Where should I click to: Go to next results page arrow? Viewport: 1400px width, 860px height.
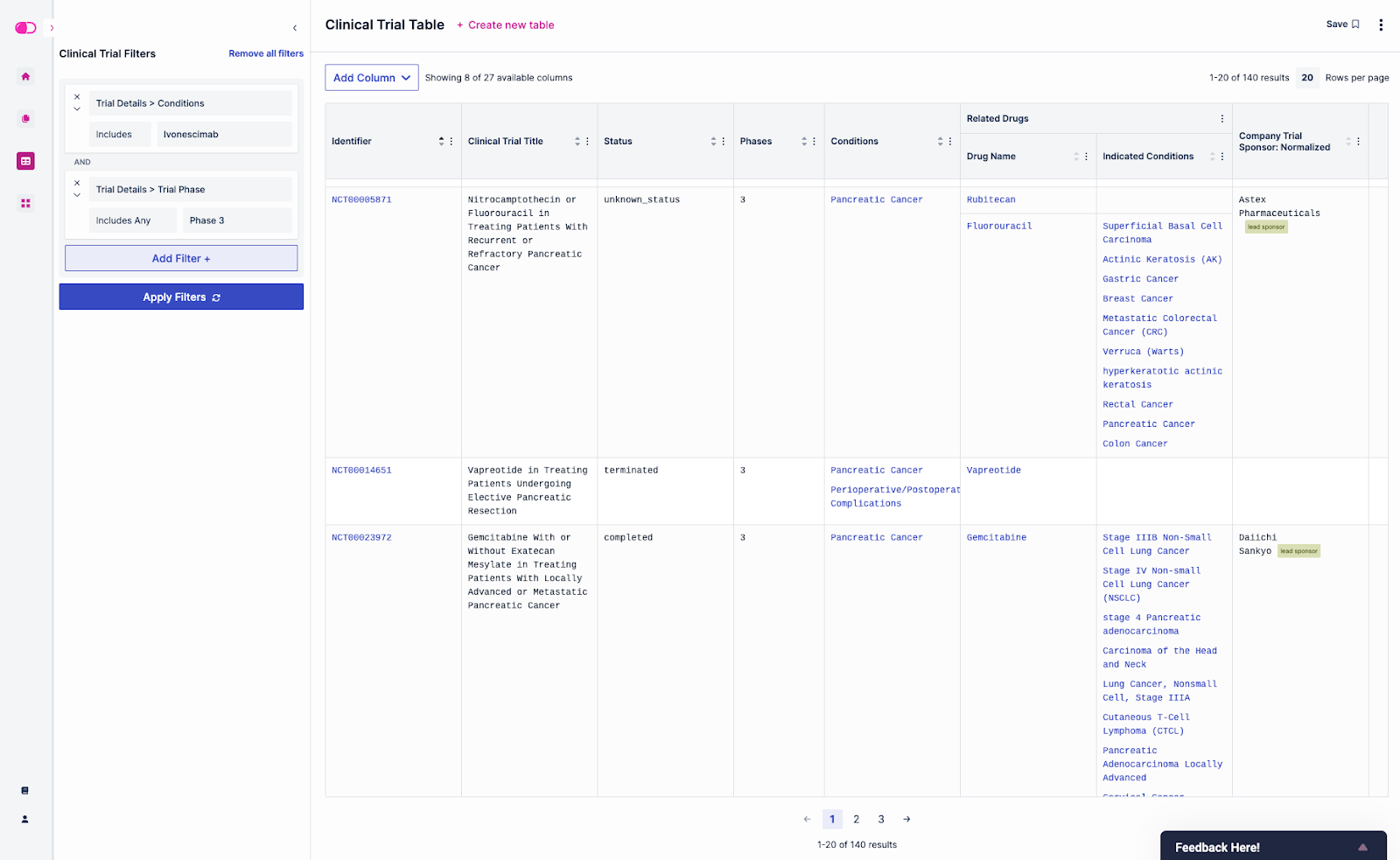coord(906,820)
